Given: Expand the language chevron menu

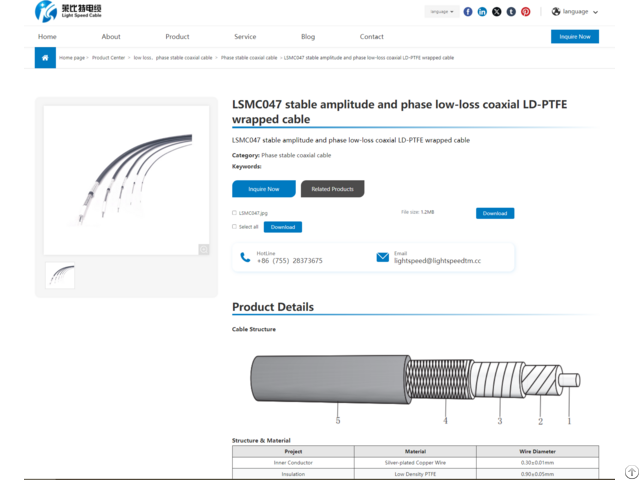Looking at the screenshot, I should tap(596, 12).
